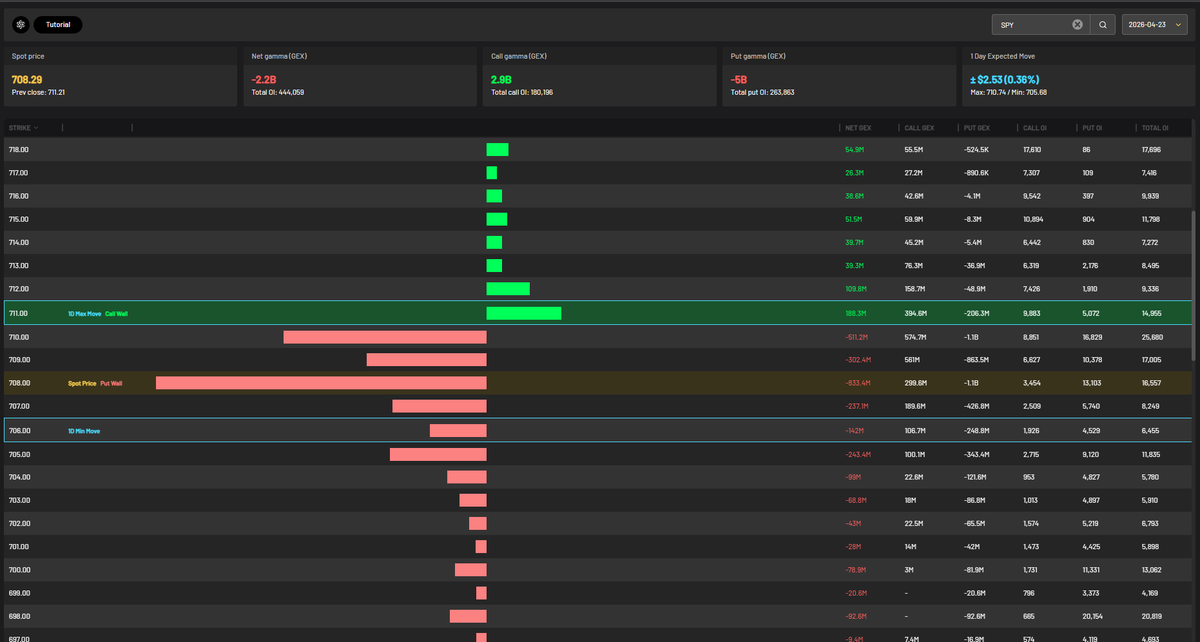Image resolution: width=1200 pixels, height=642 pixels.
Task: Select the Call gamma (GEX) card
Action: [599, 77]
